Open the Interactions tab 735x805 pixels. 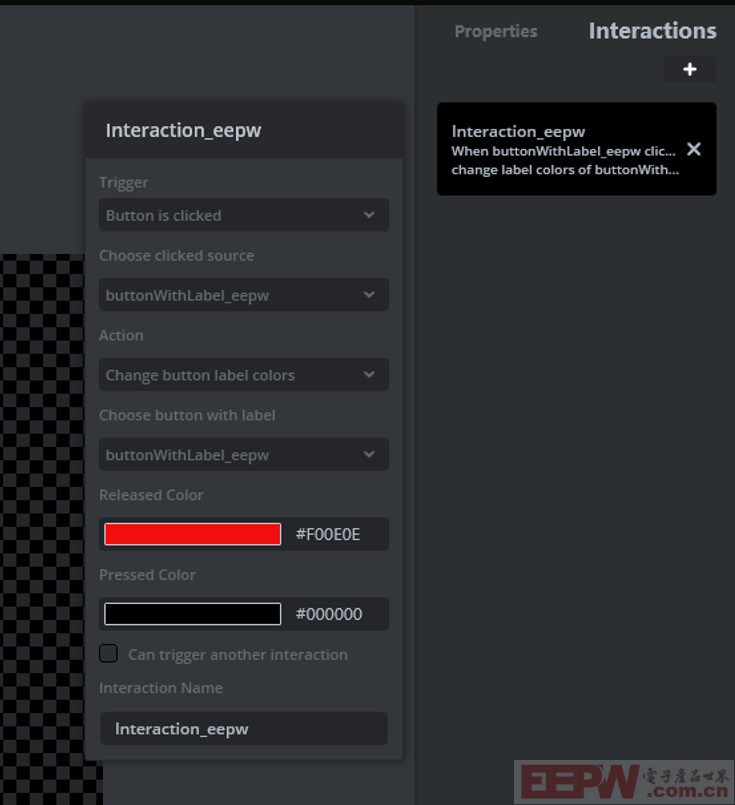652,31
